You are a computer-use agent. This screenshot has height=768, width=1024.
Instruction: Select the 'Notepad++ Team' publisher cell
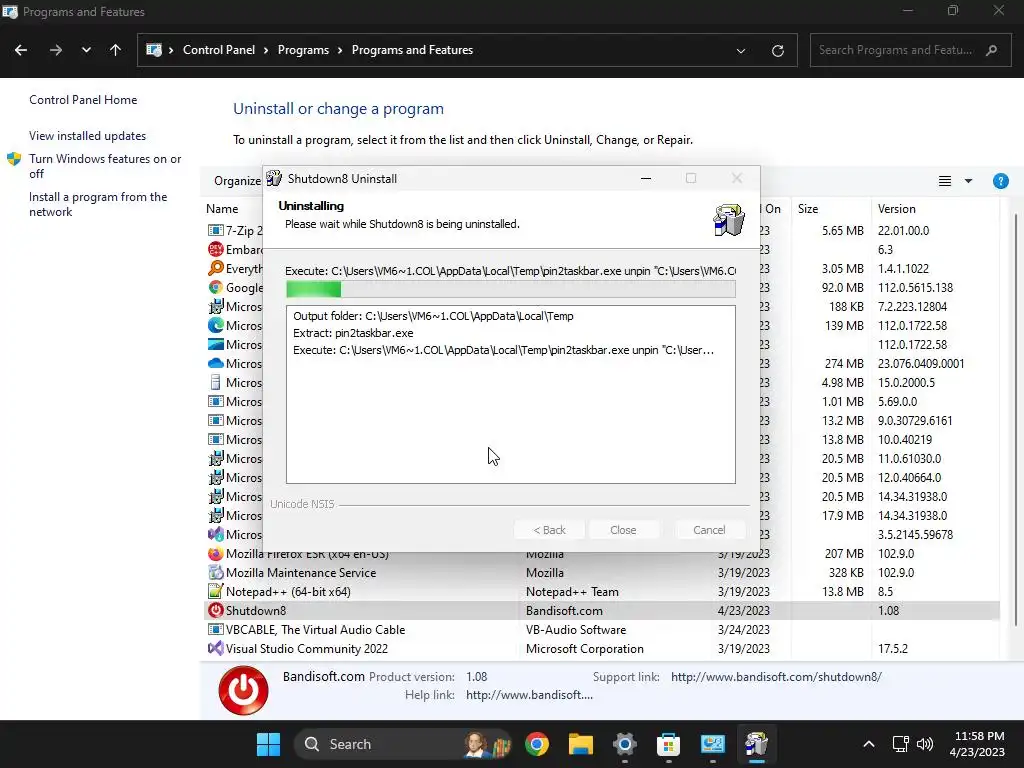pos(572,592)
